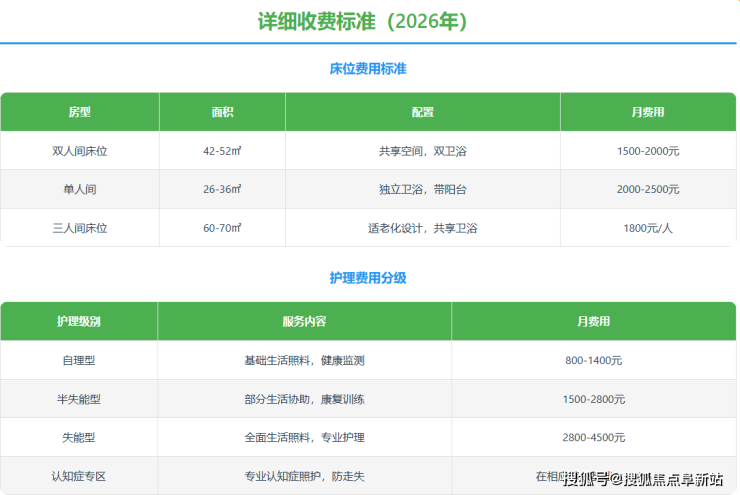Click the 2800-4500元 fee cell
The width and height of the screenshot is (740, 495).
point(593,437)
